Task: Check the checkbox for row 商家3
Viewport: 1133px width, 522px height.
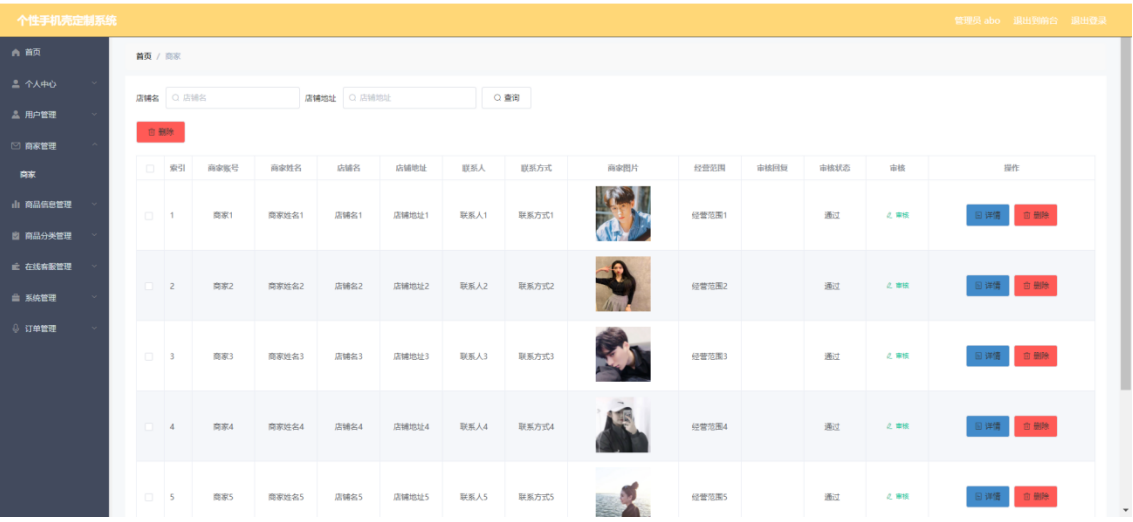Action: [150, 356]
